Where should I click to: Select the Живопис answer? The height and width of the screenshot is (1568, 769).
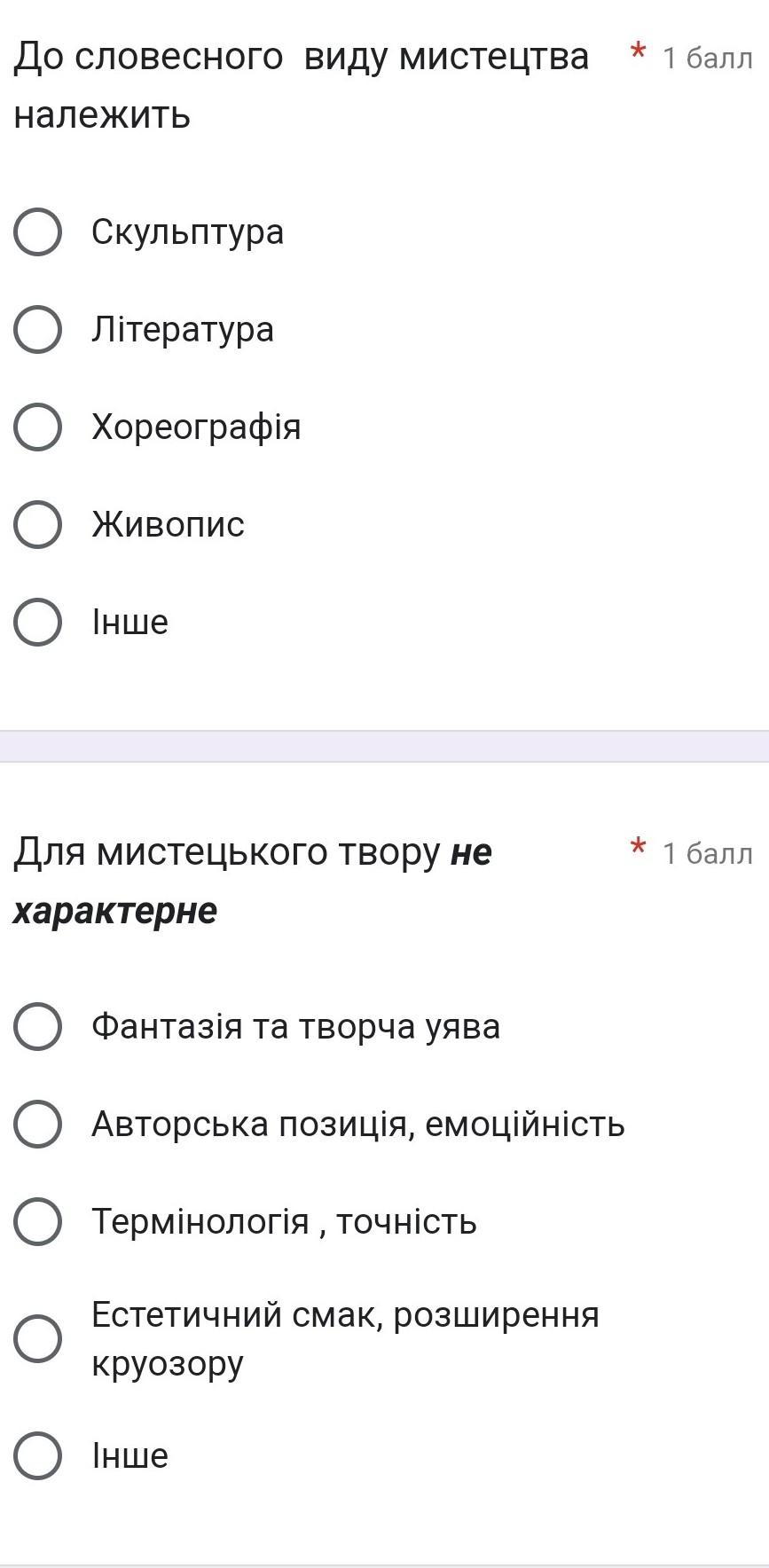point(38,525)
